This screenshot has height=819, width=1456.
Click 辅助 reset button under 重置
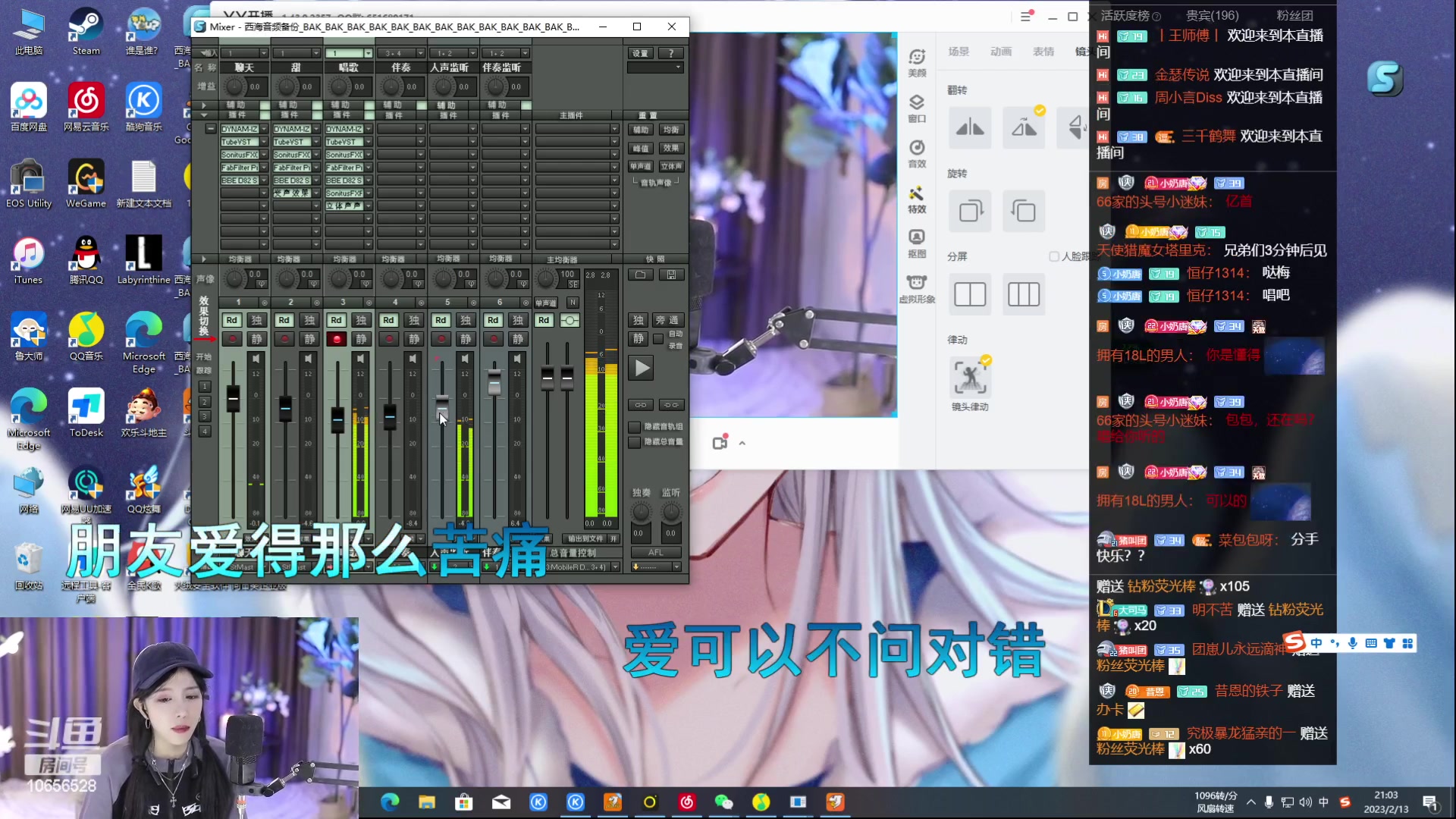[641, 130]
